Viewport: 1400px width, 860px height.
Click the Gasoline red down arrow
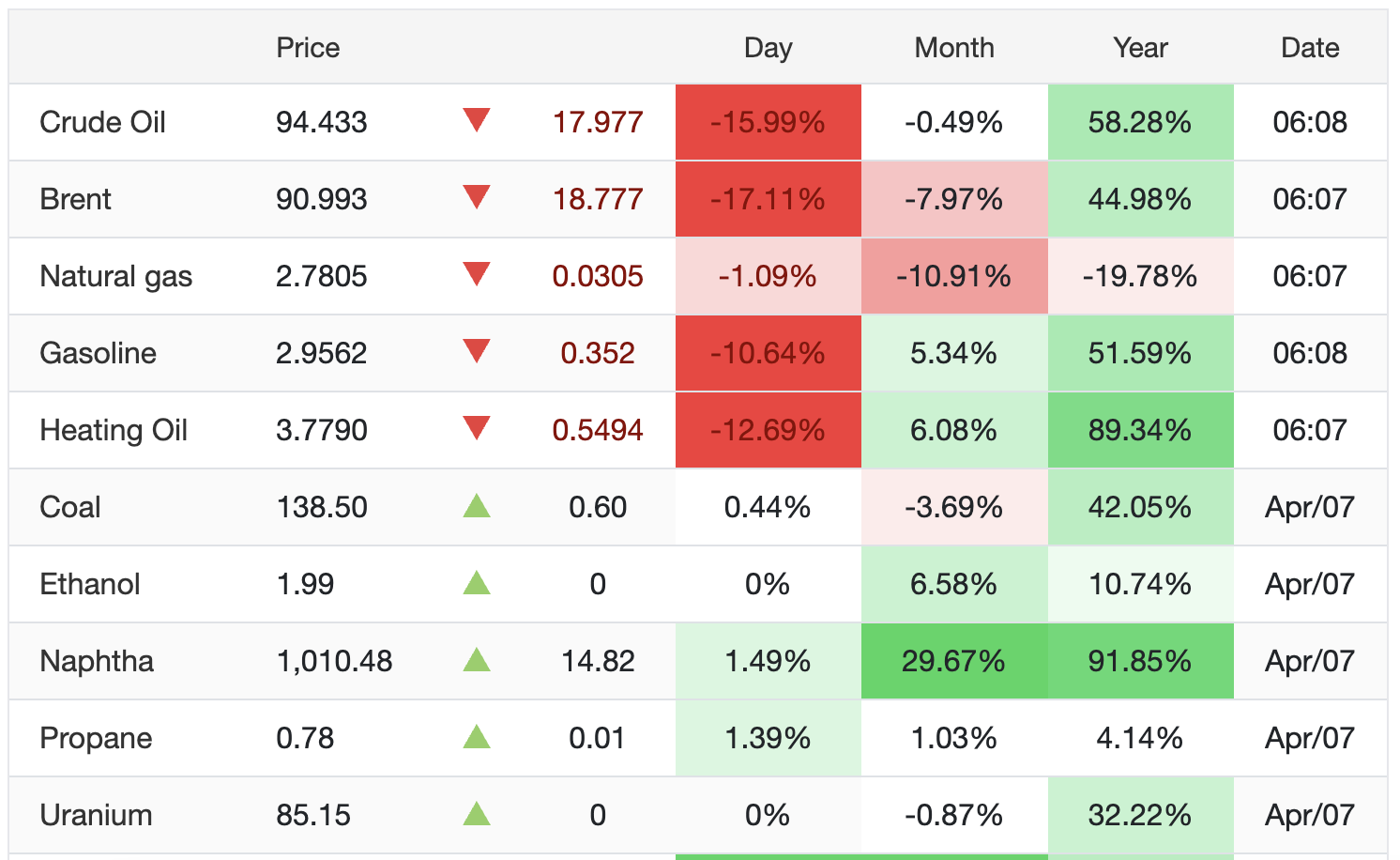coord(477,351)
